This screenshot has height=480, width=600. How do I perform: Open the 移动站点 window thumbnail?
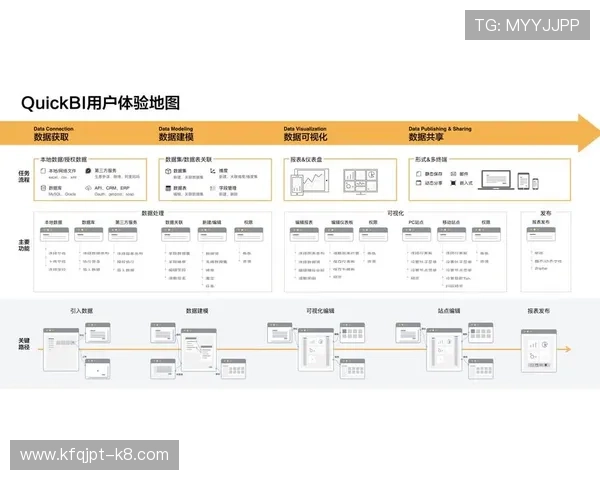pyautogui.click(x=452, y=234)
